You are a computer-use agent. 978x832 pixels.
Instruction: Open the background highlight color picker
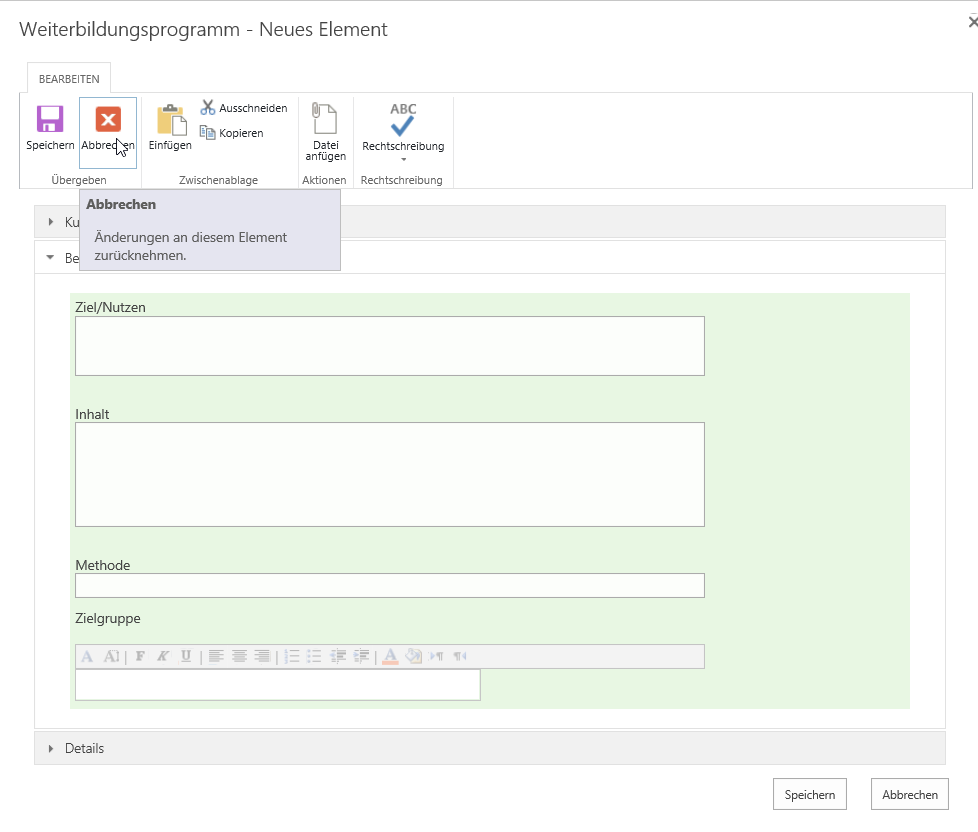coord(414,656)
